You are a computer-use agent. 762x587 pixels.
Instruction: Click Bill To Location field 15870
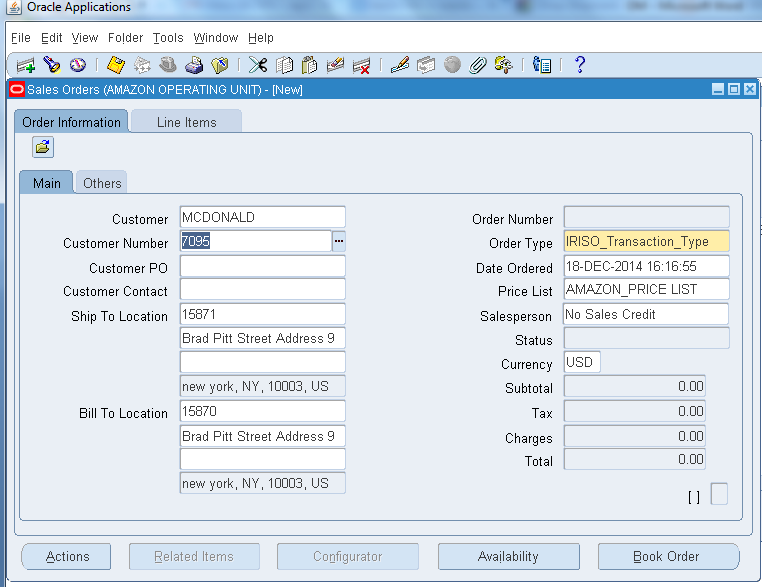point(262,412)
